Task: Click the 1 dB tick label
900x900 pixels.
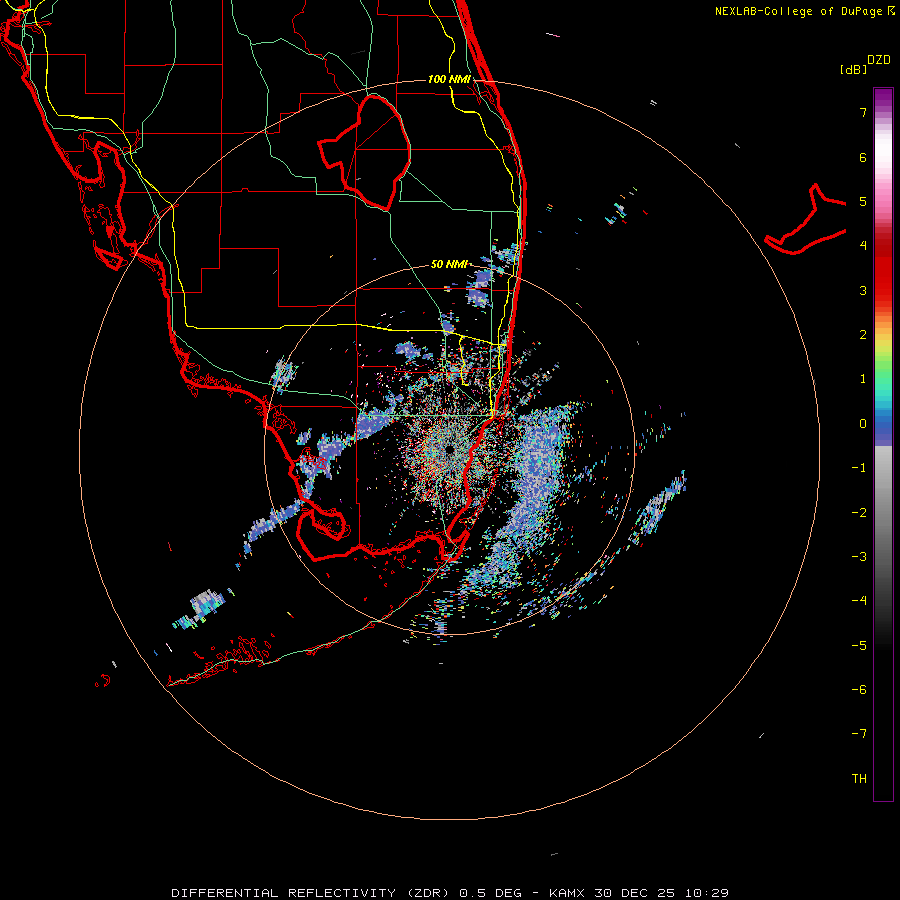Action: click(x=863, y=379)
